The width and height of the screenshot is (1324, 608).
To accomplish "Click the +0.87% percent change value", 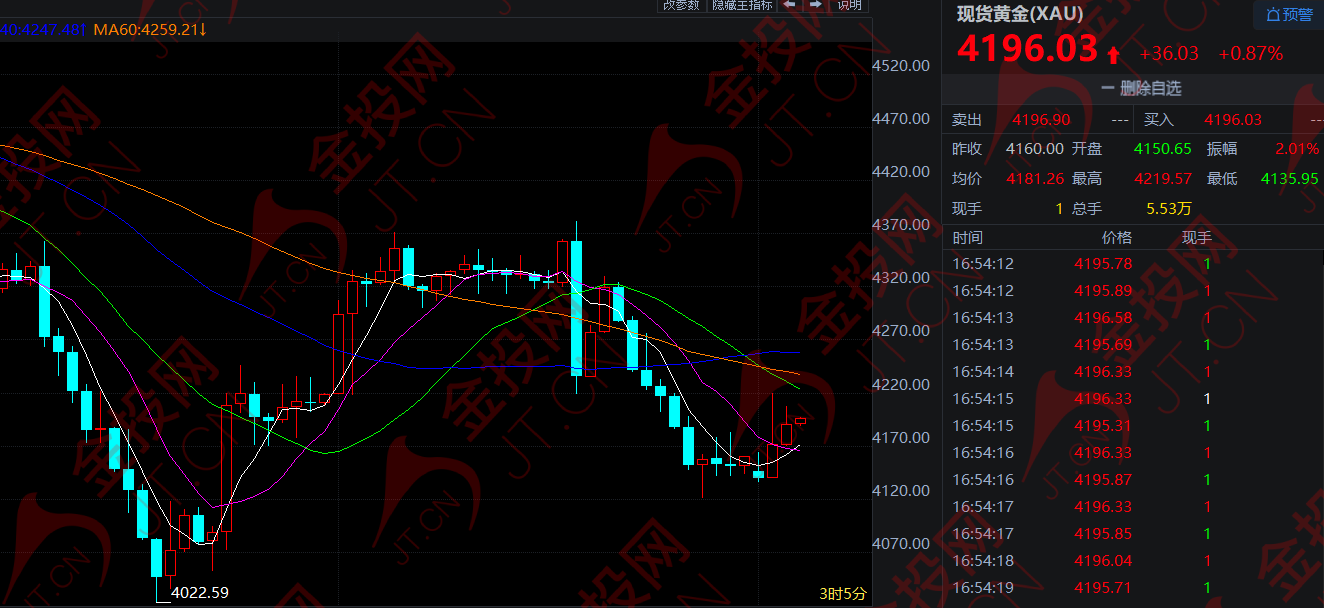I will pos(1250,54).
